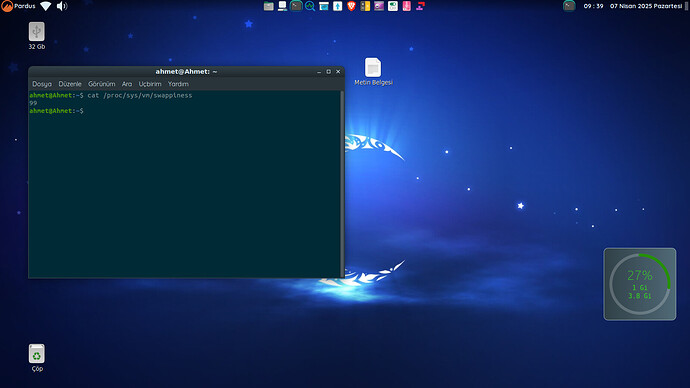This screenshot has width=690, height=388.
Task: Launch the file manager from the panel
Action: [268, 6]
